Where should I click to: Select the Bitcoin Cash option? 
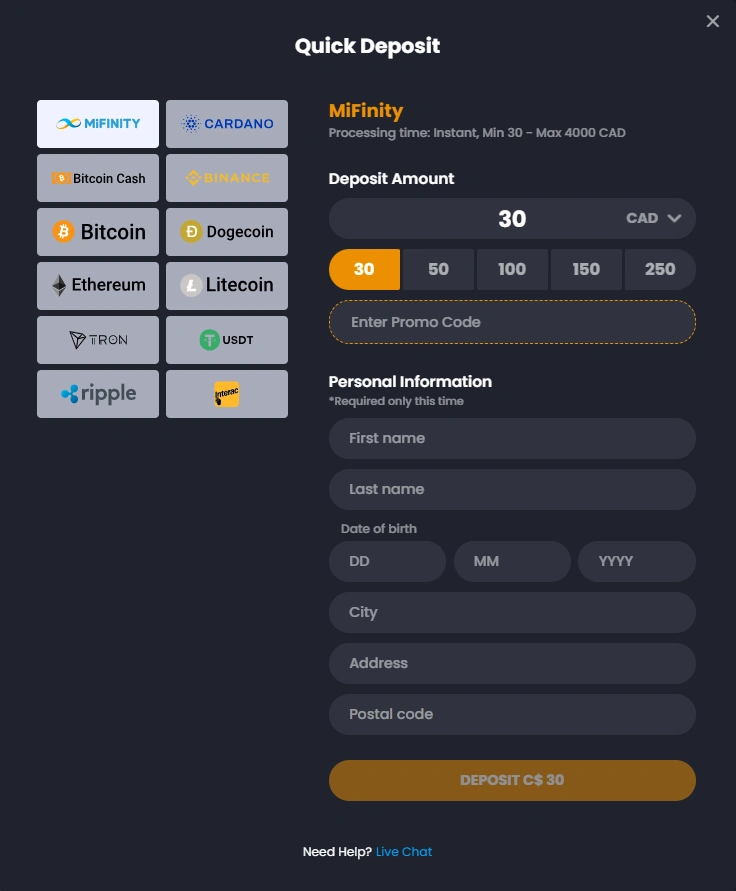[98, 178]
